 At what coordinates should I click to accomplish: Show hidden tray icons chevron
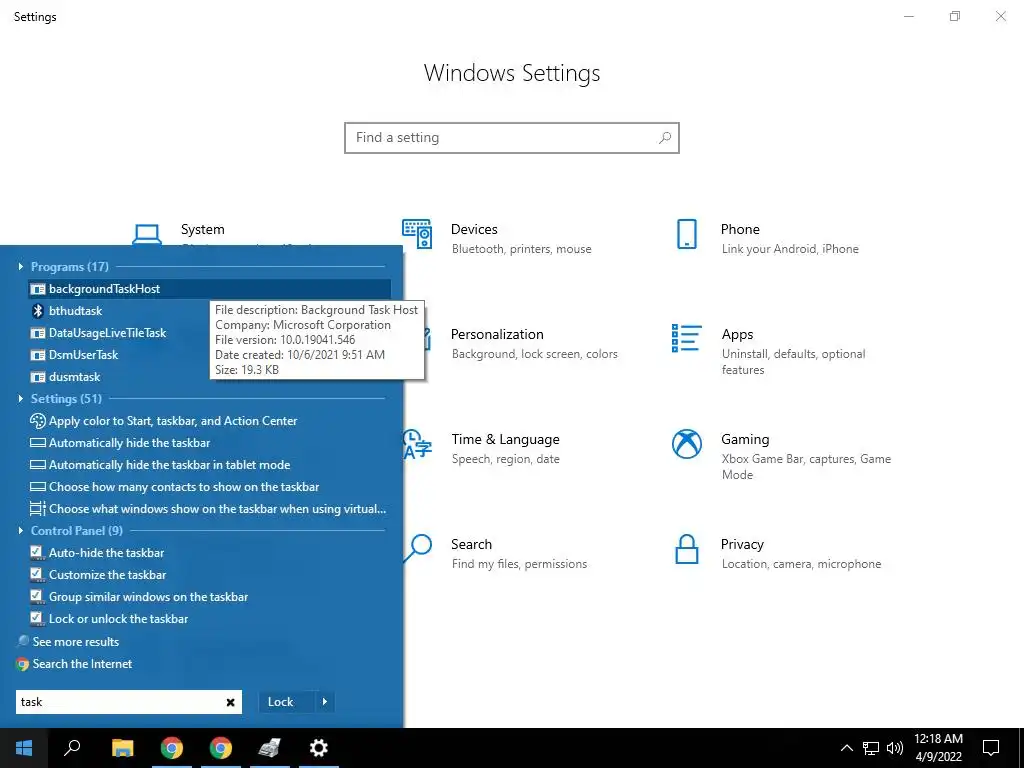coord(846,748)
